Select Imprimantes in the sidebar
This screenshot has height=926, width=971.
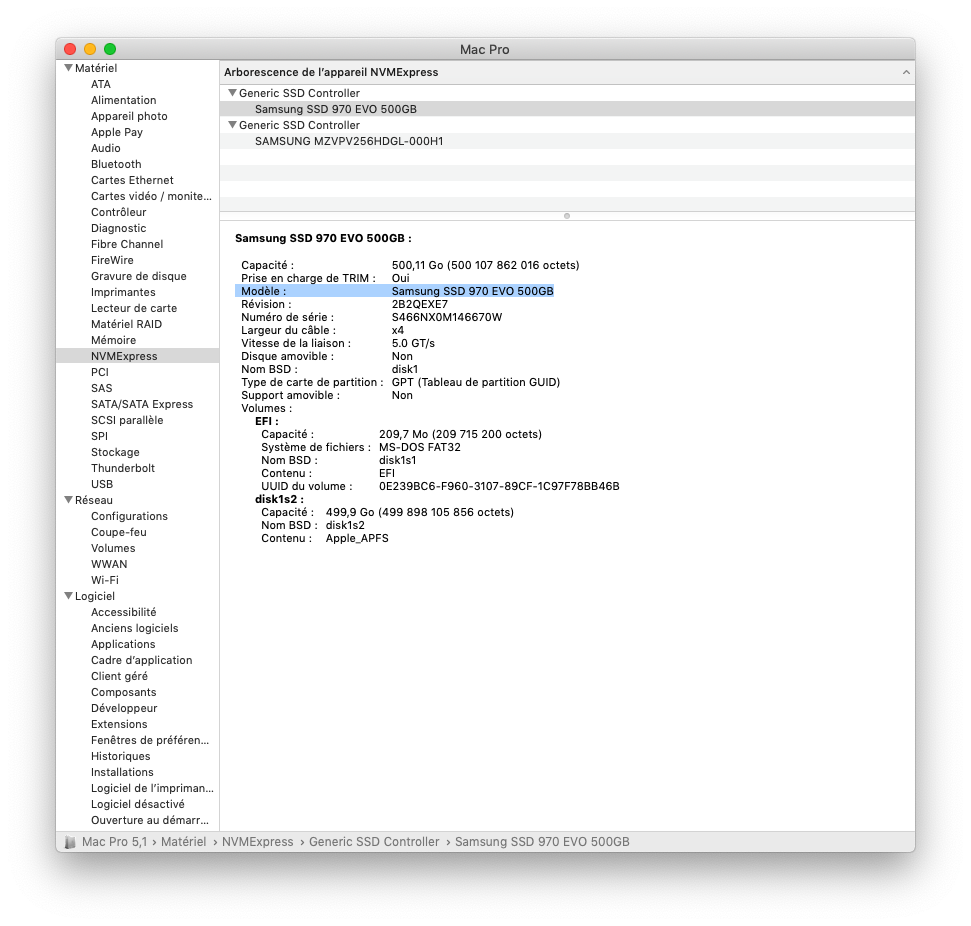[x=123, y=292]
